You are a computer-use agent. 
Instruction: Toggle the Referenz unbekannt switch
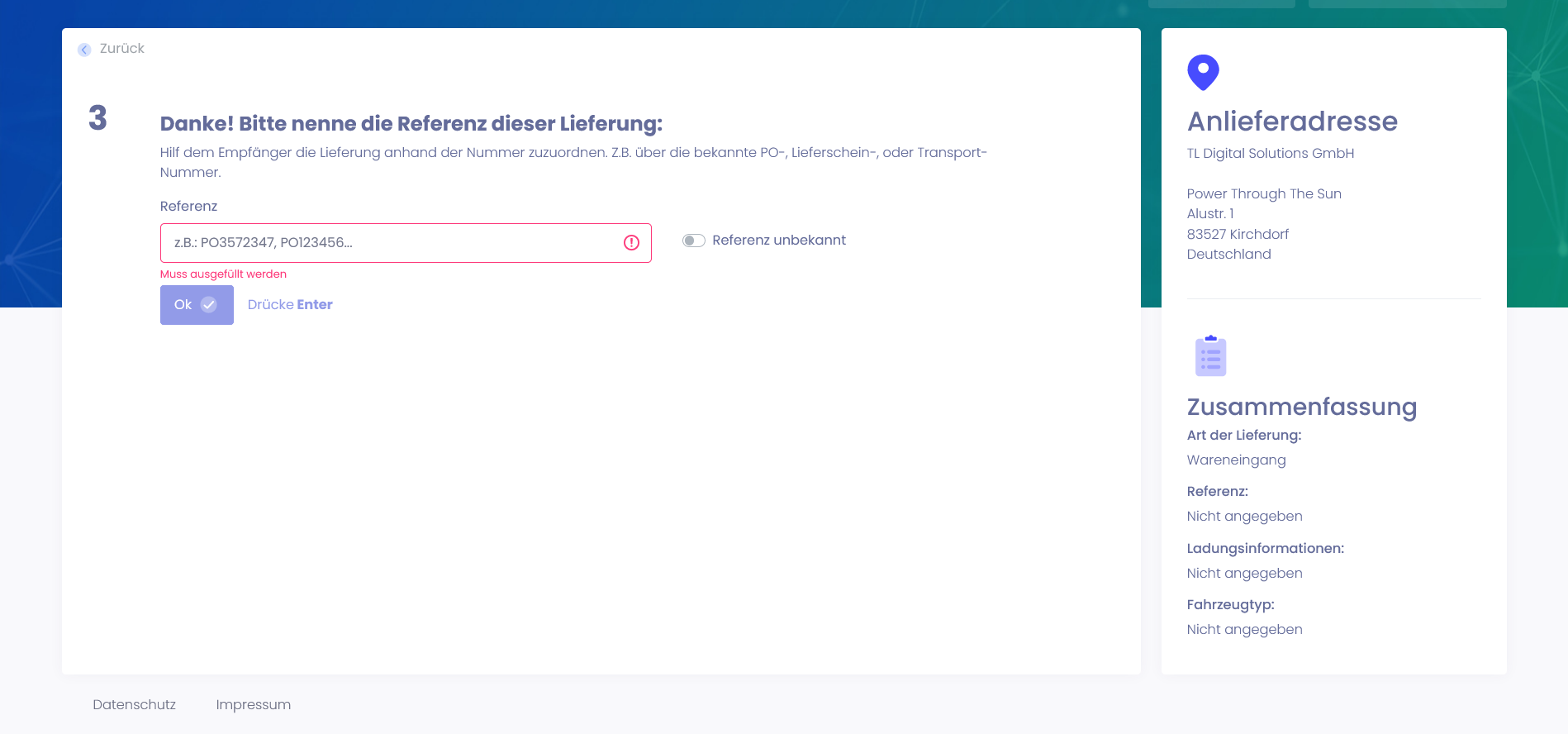[693, 241]
